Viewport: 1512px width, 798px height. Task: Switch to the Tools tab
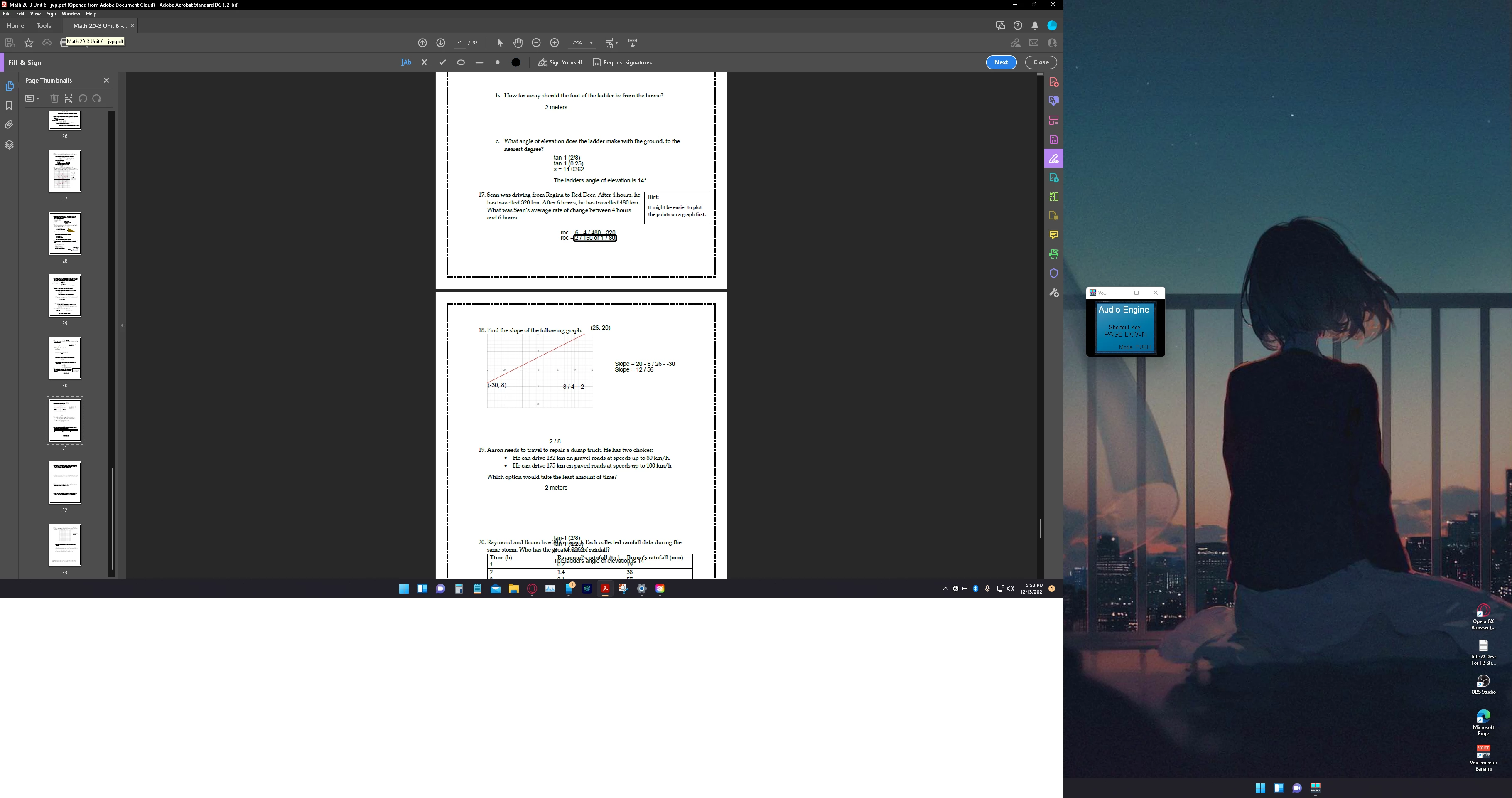coord(44,26)
